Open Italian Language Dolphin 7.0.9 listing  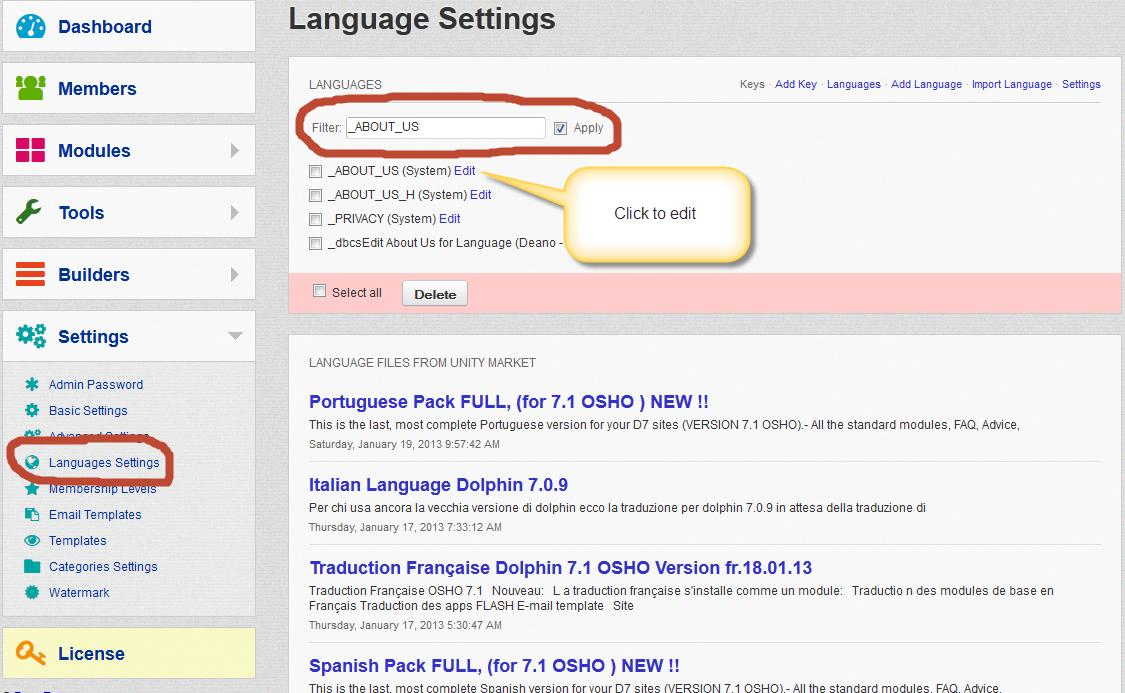pyautogui.click(x=438, y=485)
